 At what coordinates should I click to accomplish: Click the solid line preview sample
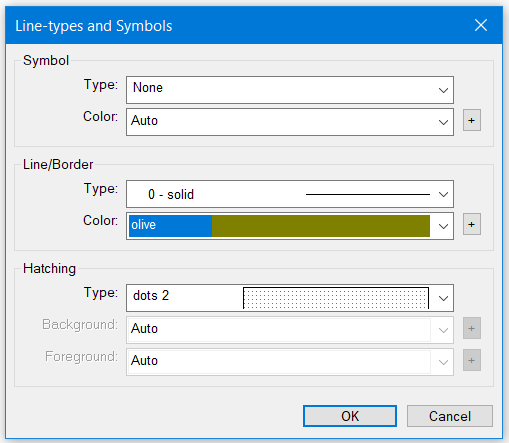click(x=368, y=194)
